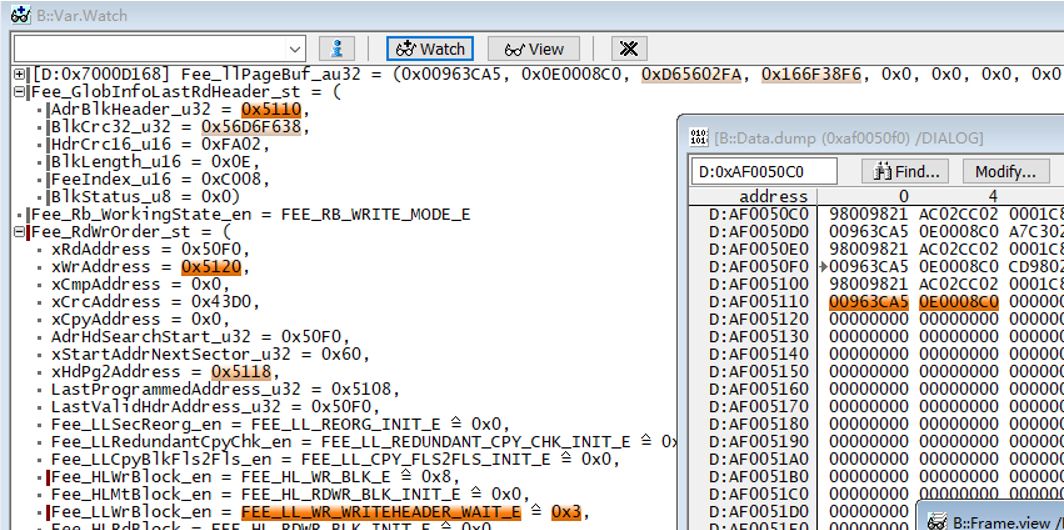Select the BlkStatus_u8 = 0x0 row
Viewport: 1064px width, 530px height.
[145, 197]
